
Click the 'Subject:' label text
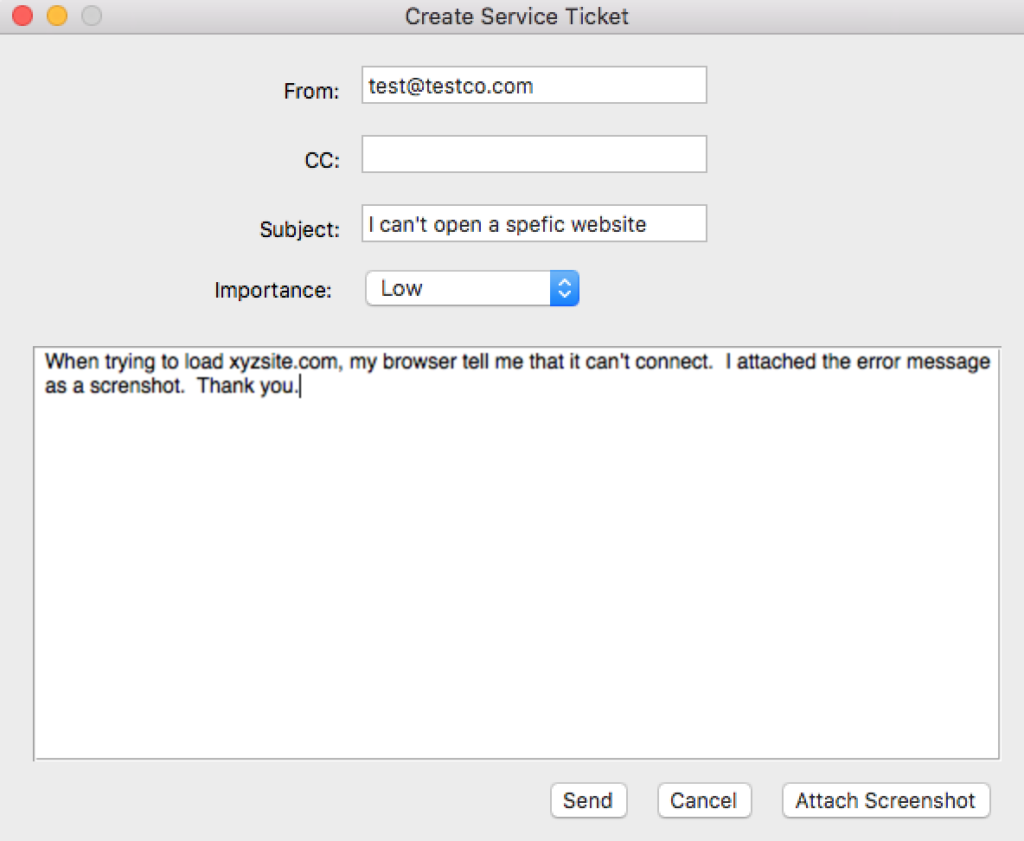300,230
